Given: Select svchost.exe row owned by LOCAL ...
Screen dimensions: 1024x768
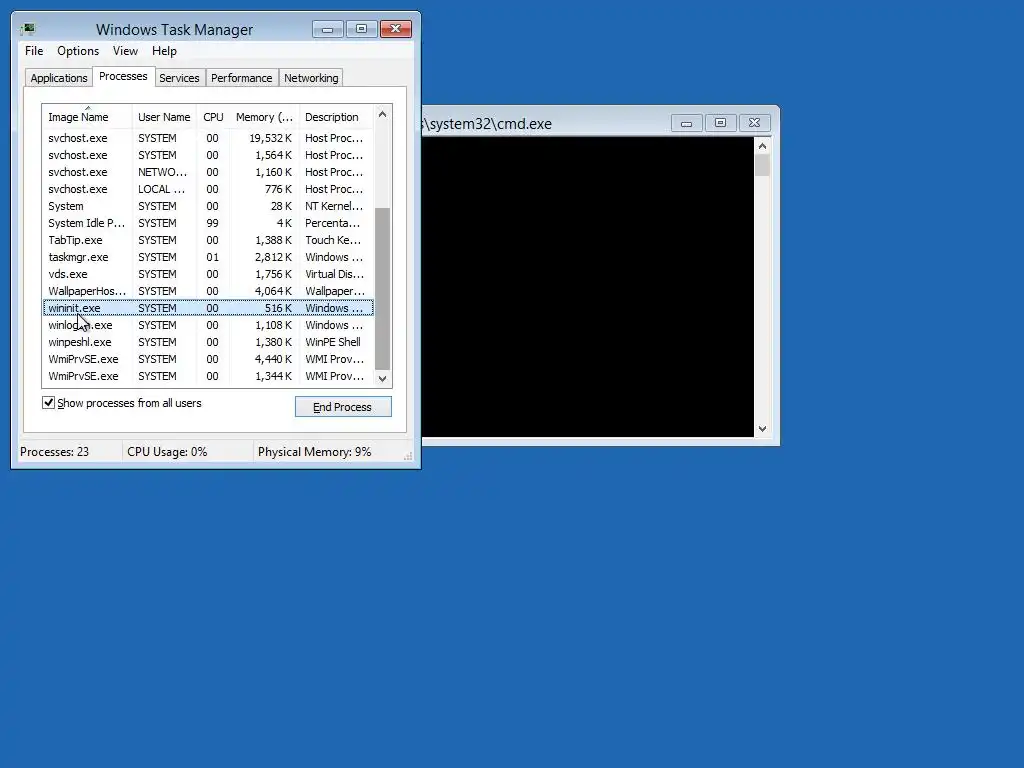Looking at the screenshot, I should (208, 189).
